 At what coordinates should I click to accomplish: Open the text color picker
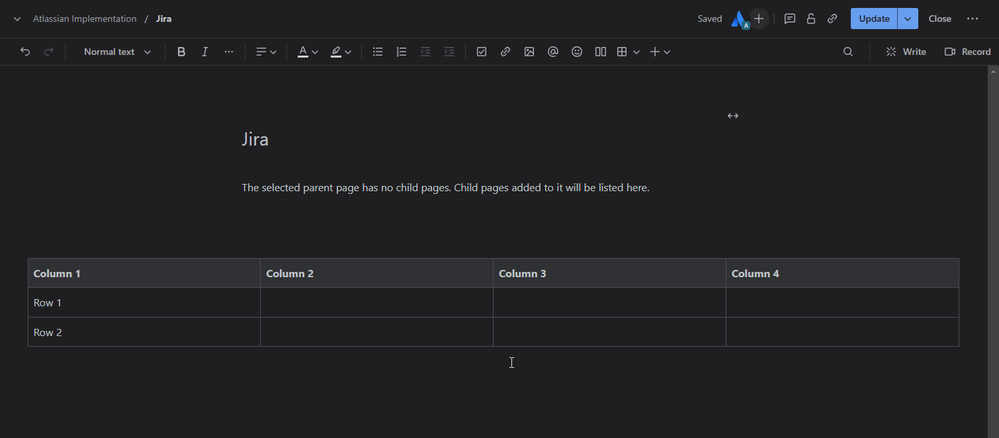pos(307,52)
